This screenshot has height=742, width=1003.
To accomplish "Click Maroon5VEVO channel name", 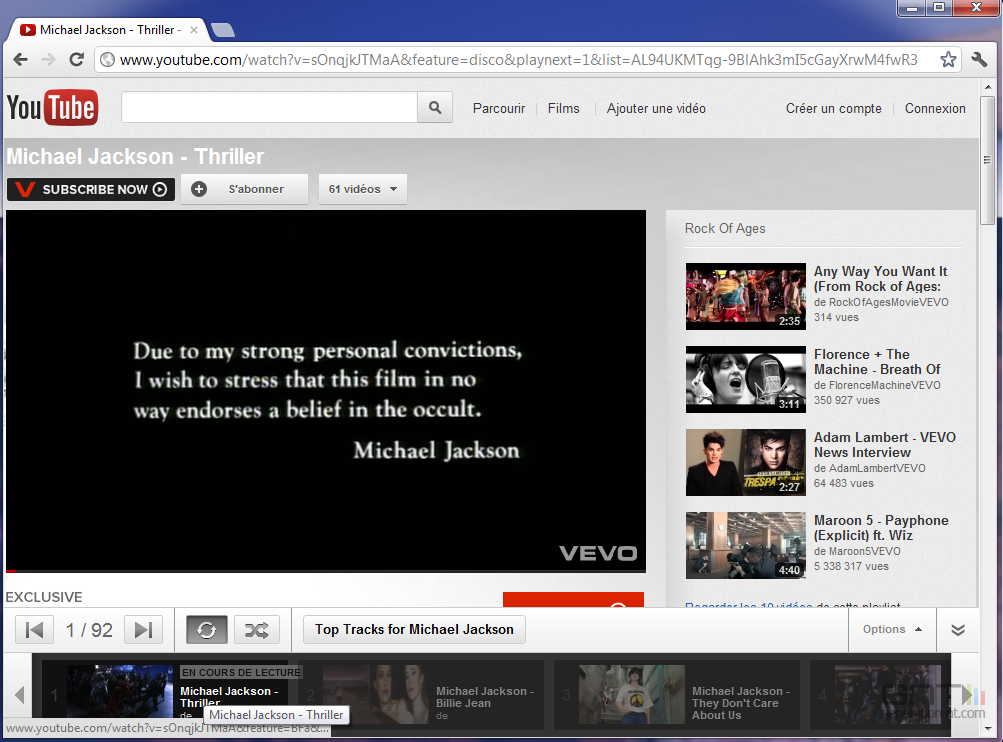I will pos(865,551).
